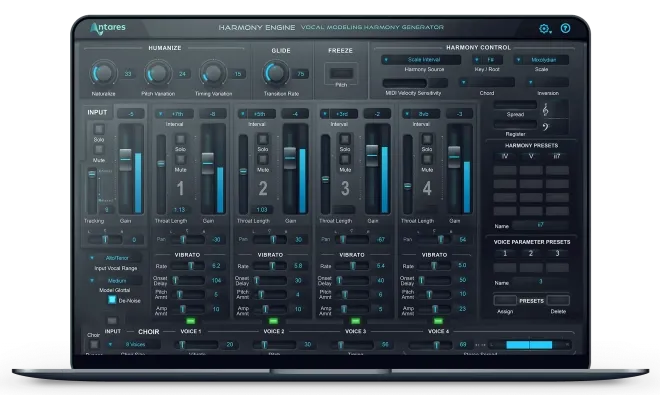Click the Presets Delete button
This screenshot has height=395, width=660.
(x=558, y=300)
